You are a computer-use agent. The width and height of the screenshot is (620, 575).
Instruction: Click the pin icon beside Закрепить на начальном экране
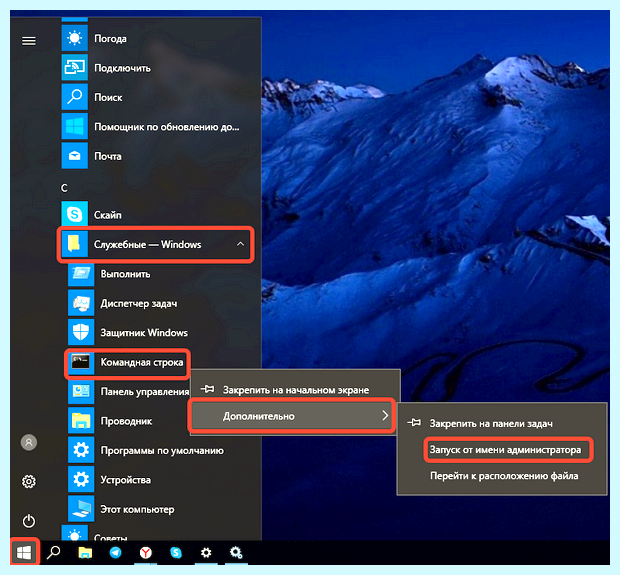(208, 389)
